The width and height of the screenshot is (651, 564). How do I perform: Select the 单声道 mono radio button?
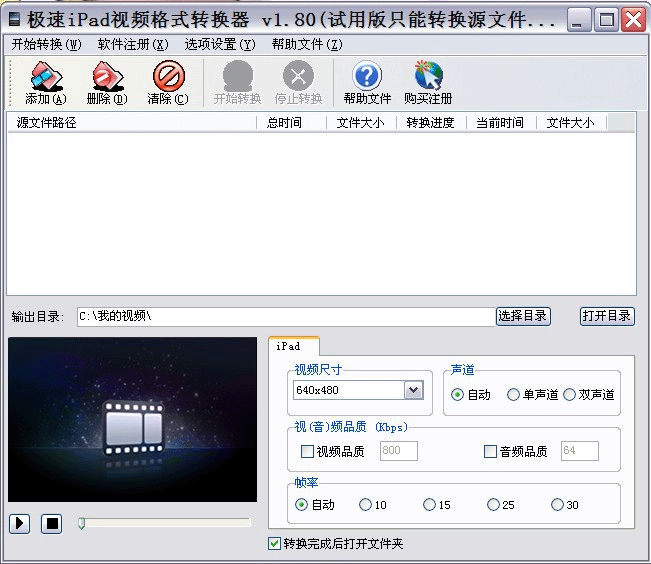point(514,395)
